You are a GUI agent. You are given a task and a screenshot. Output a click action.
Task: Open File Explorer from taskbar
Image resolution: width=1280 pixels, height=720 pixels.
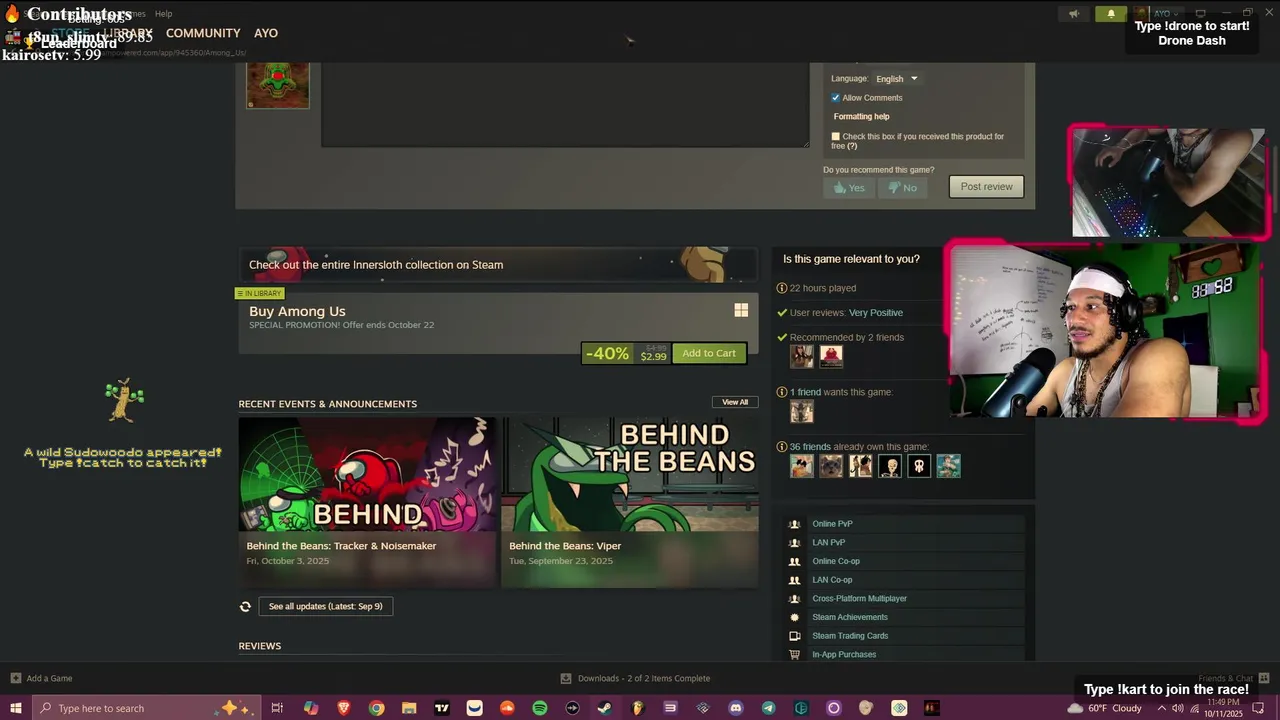(x=409, y=708)
